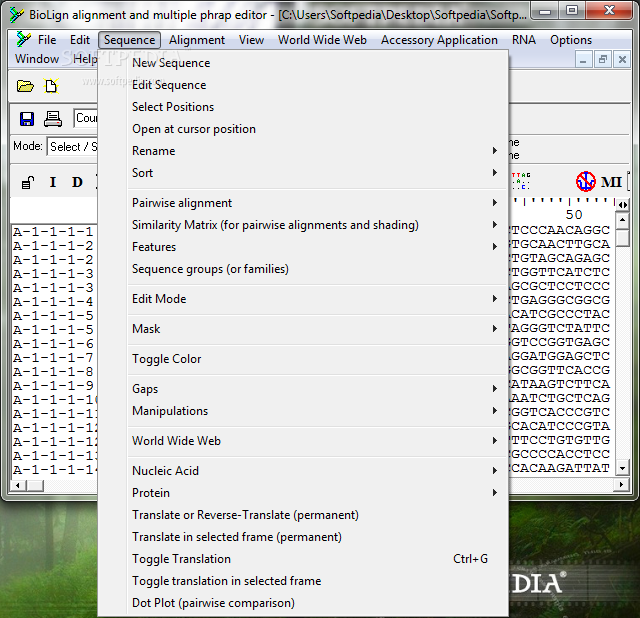The height and width of the screenshot is (618, 640).
Task: Click the MI toolbar button
Action: coord(611,182)
